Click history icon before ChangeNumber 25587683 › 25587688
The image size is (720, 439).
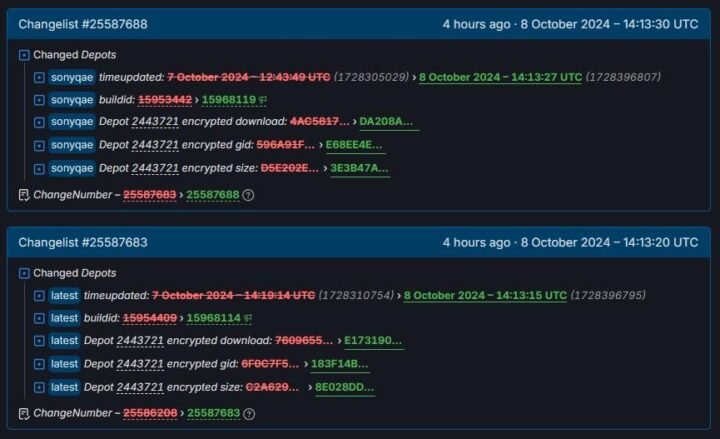click(x=24, y=195)
